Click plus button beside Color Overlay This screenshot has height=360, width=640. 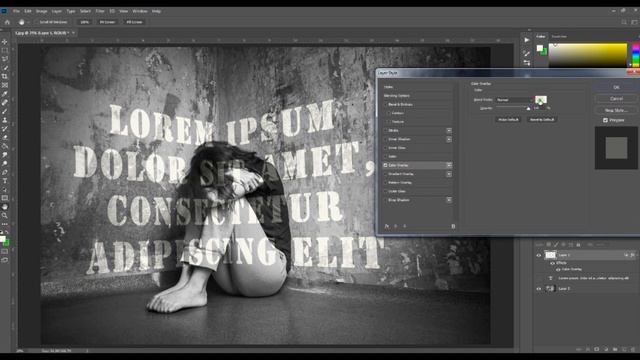click(449, 165)
